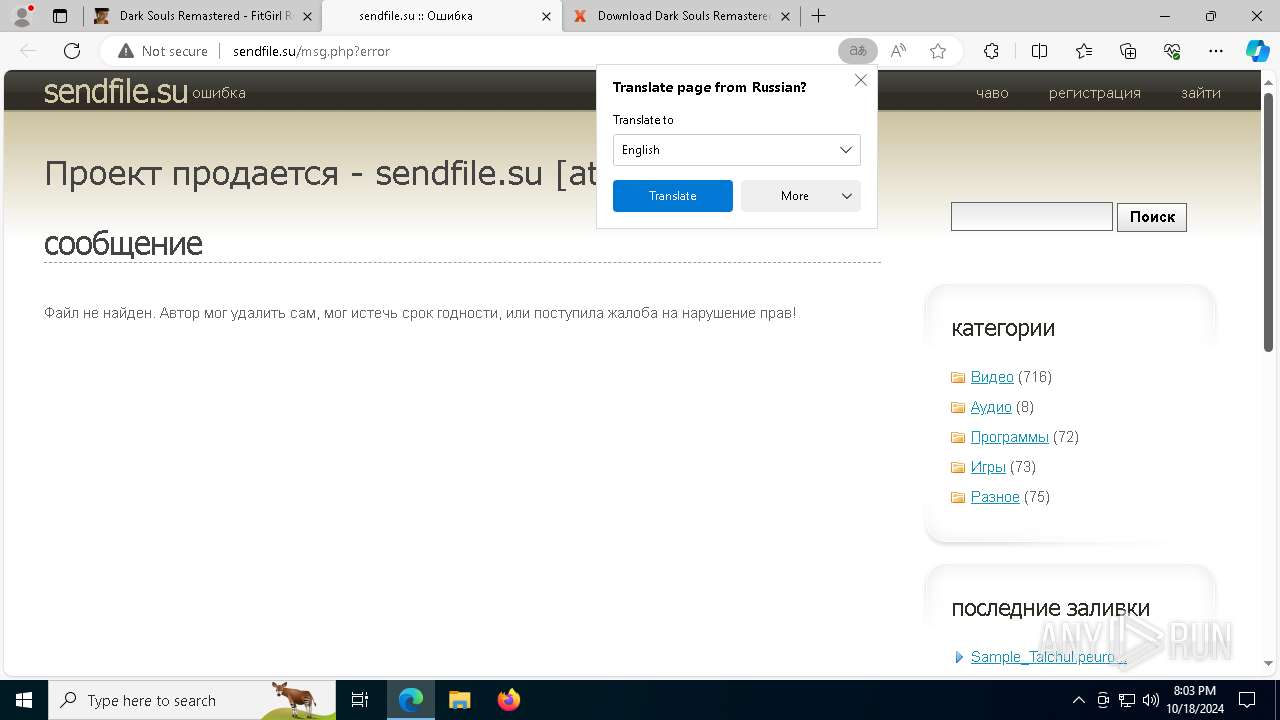This screenshot has height=720, width=1280.
Task: Focus the site search text field
Action: click(x=1032, y=217)
